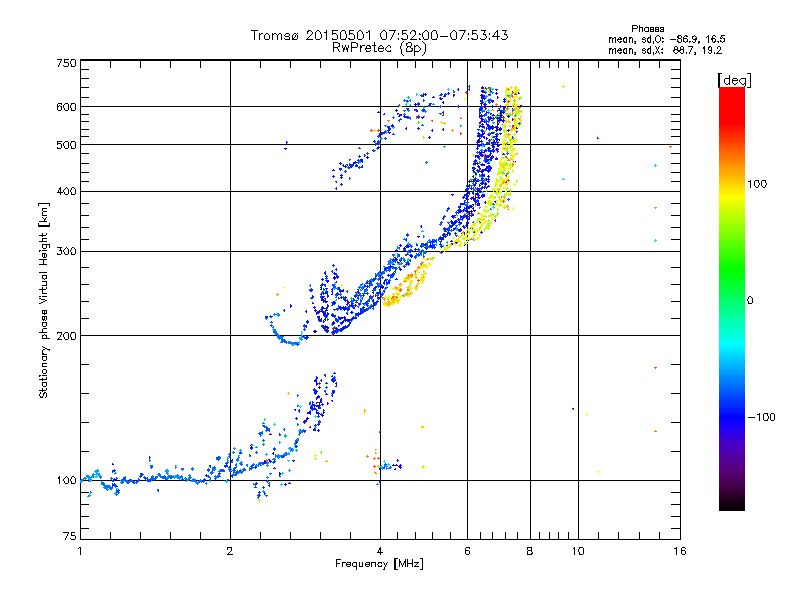Click the plot title 'Tromsø 20150501 07:52:00-07:53:43'
Viewport: 800px width, 600px height.
click(x=380, y=35)
